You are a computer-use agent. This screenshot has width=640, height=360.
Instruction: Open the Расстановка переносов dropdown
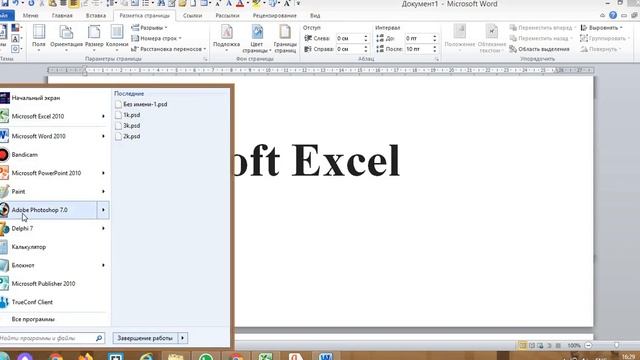169,49
